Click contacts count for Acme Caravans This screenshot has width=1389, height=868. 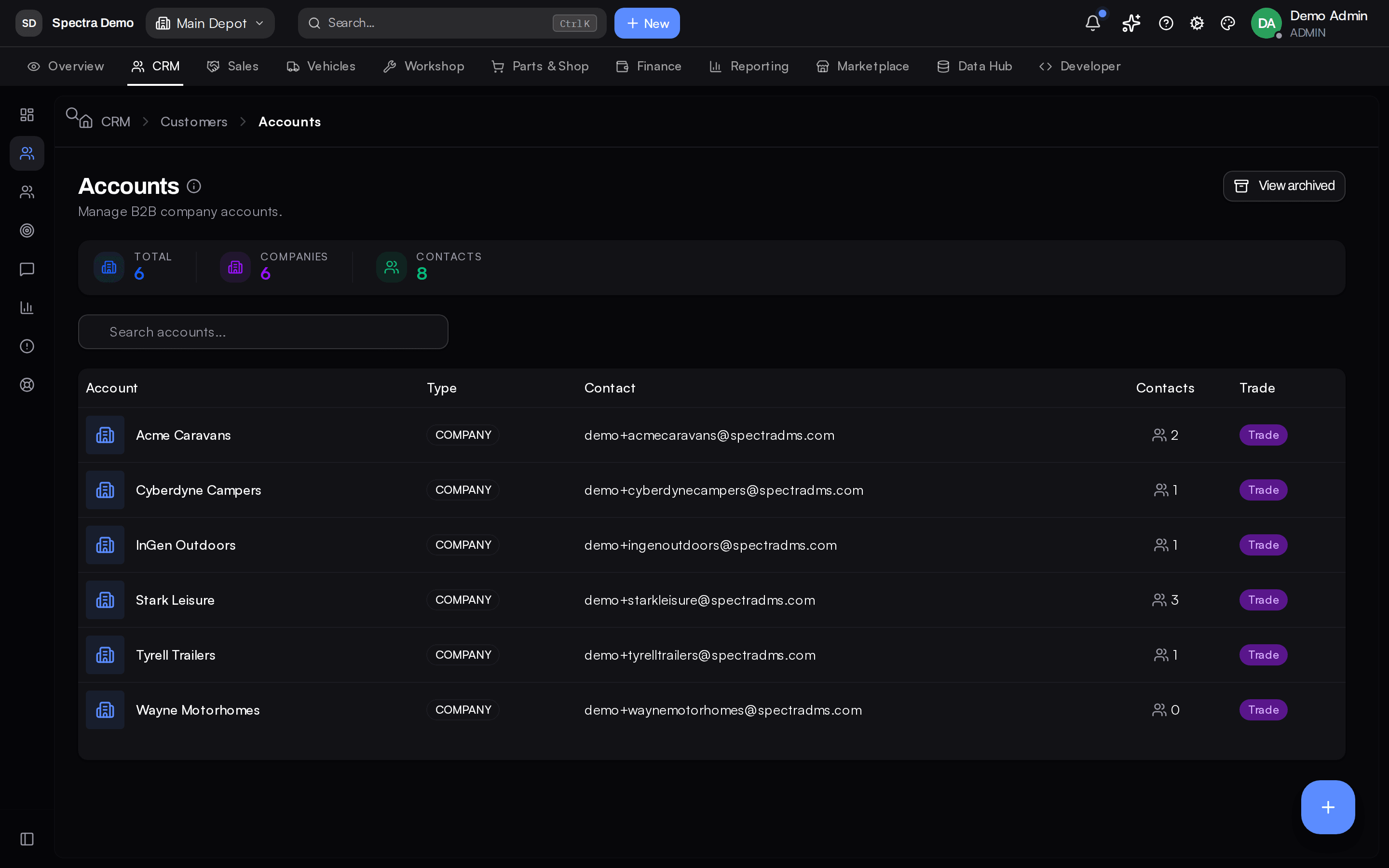coord(1165,435)
